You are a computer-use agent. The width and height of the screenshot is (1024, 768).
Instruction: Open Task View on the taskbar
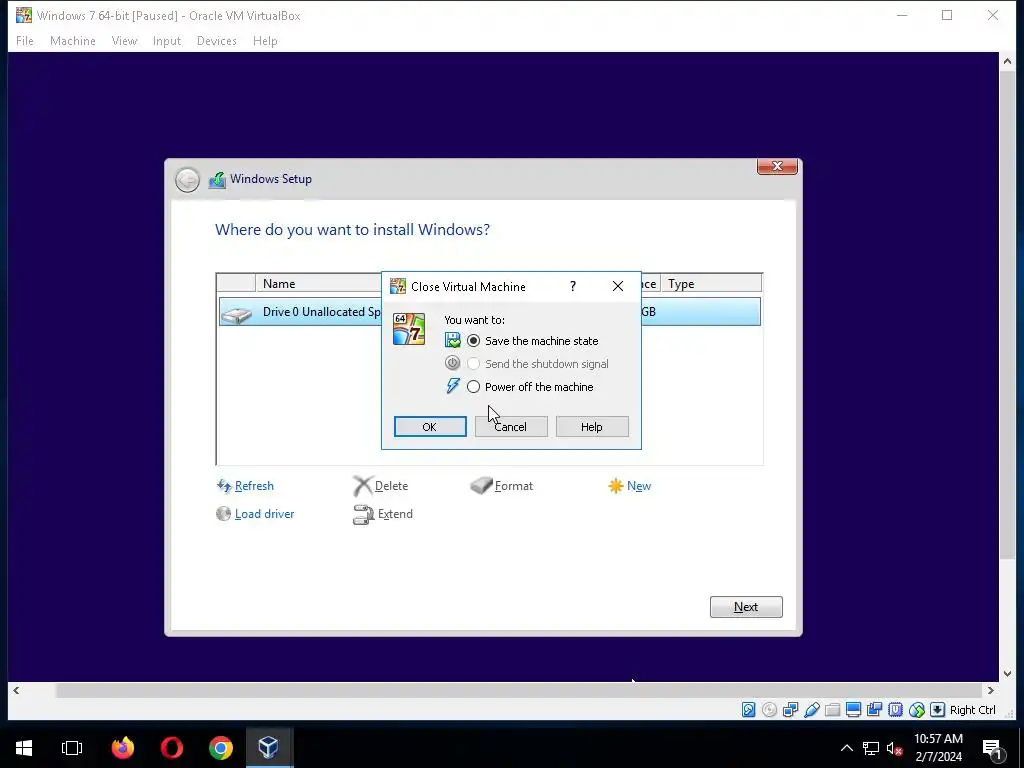(x=72, y=748)
